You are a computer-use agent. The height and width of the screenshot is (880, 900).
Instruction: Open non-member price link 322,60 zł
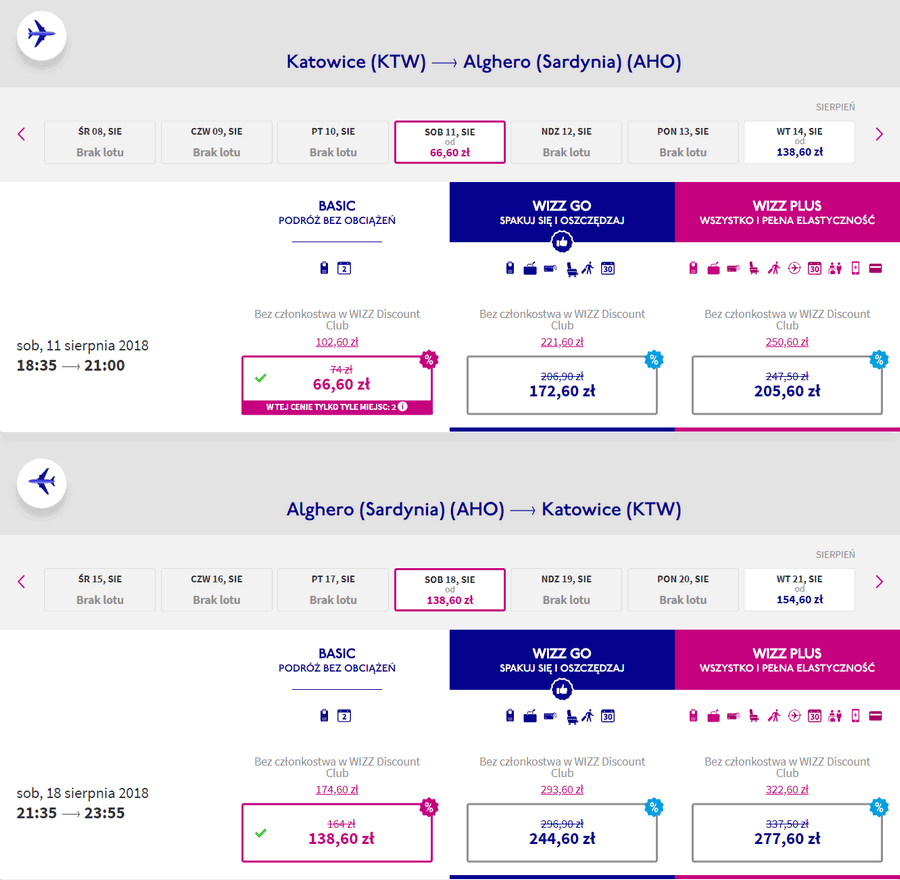point(787,790)
